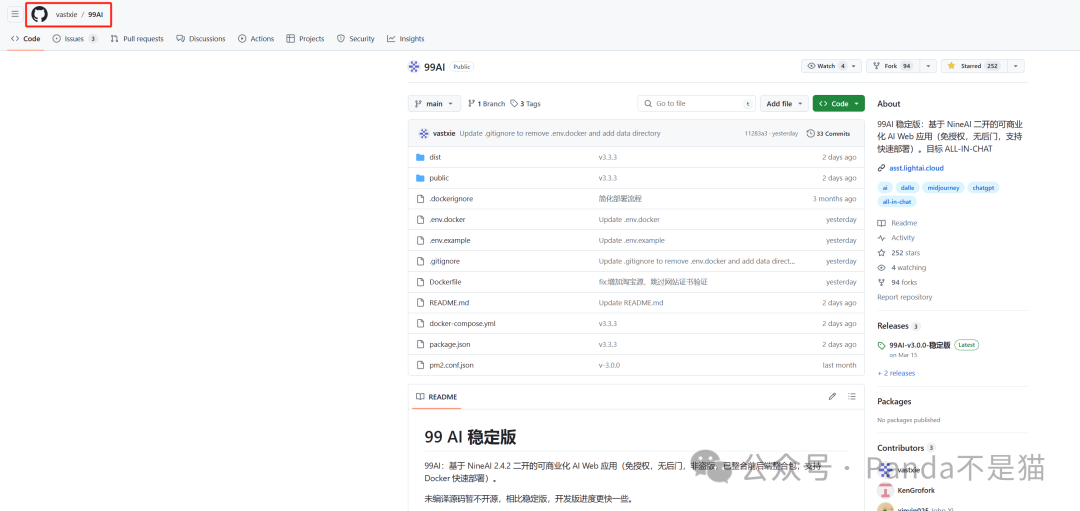View the 252 stars link
The height and width of the screenshot is (511, 1080).
pyautogui.click(x=899, y=253)
